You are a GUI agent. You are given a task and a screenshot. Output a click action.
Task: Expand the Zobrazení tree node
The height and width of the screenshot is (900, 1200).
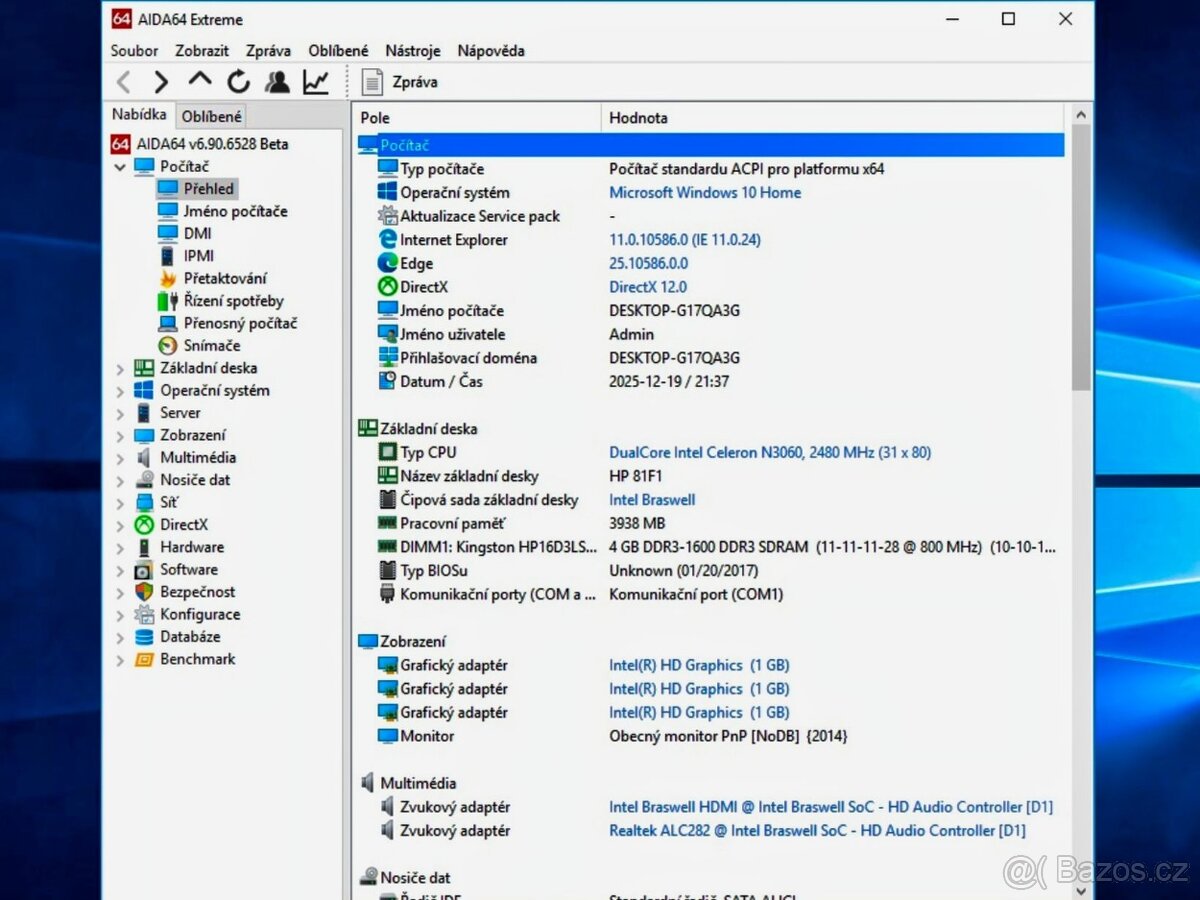pos(120,436)
